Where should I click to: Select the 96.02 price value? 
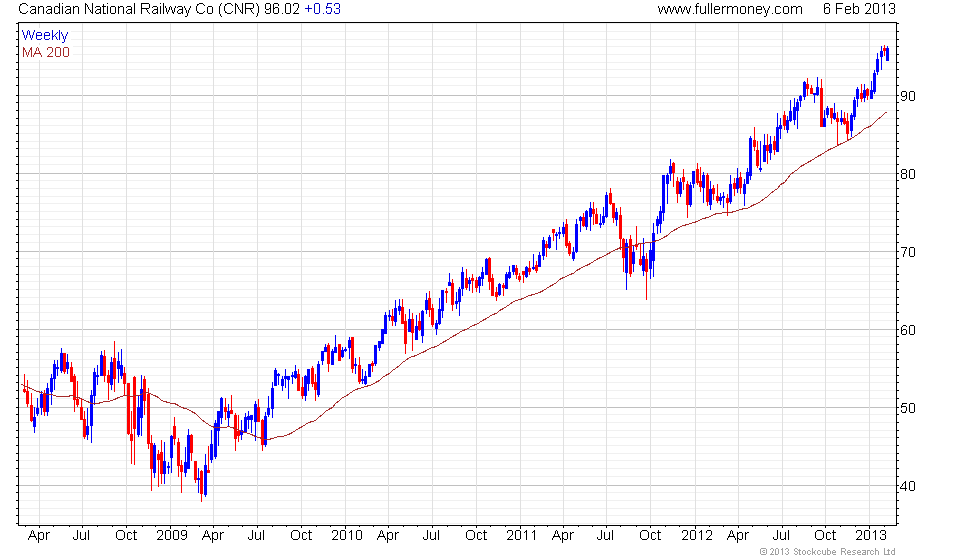(x=281, y=9)
